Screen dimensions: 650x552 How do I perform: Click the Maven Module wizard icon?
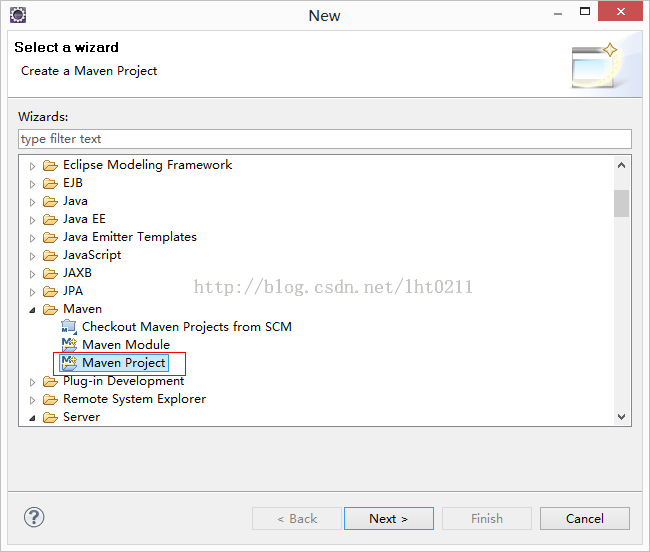pos(69,345)
